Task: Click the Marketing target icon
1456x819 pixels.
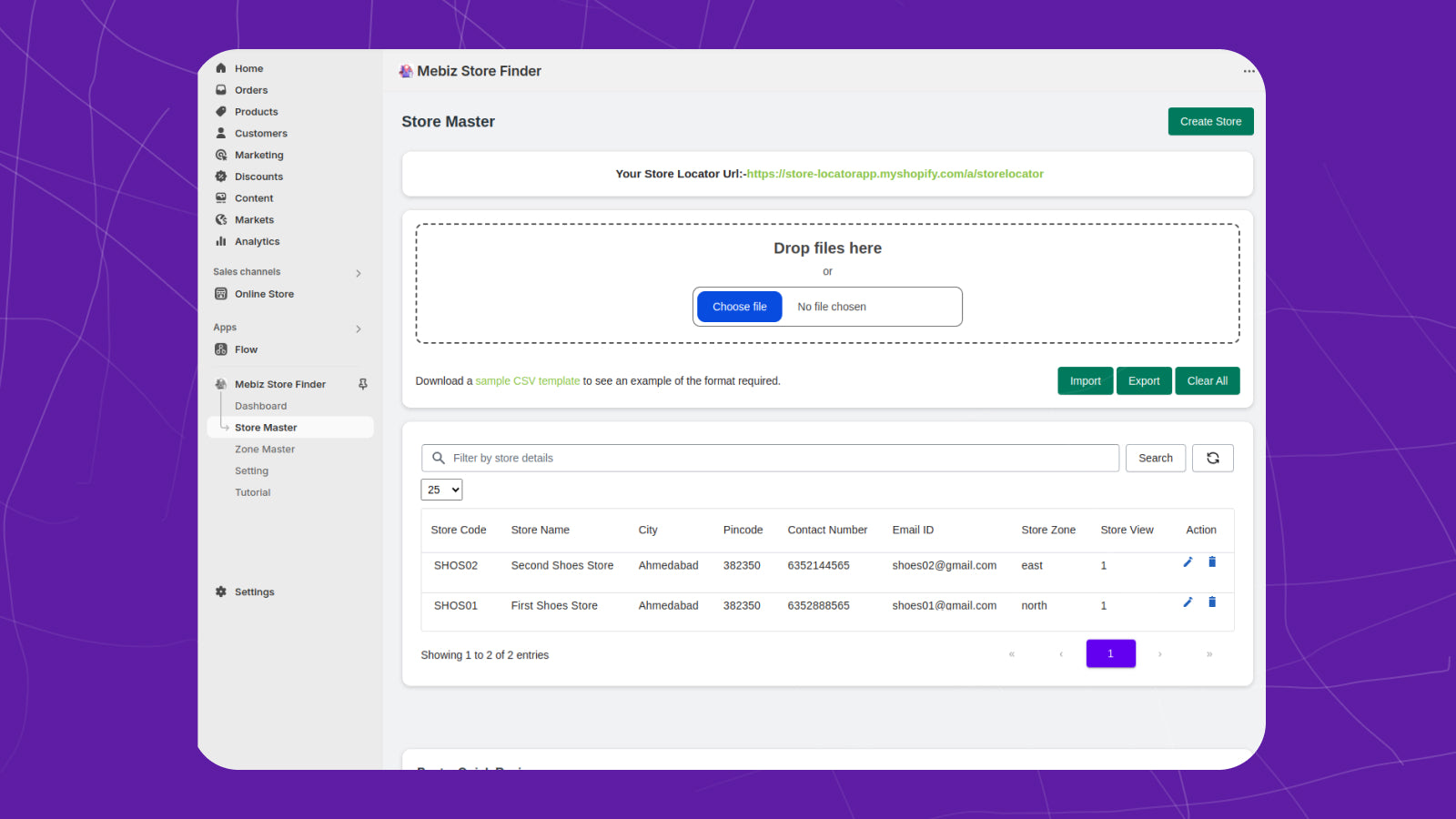Action: [220, 155]
